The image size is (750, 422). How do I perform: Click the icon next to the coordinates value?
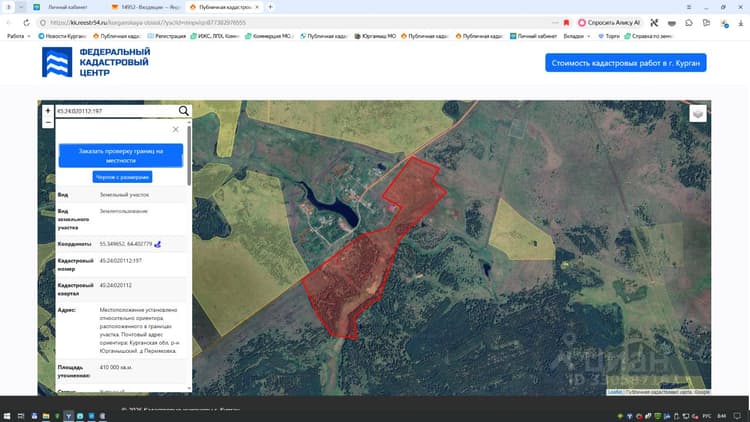[157, 244]
